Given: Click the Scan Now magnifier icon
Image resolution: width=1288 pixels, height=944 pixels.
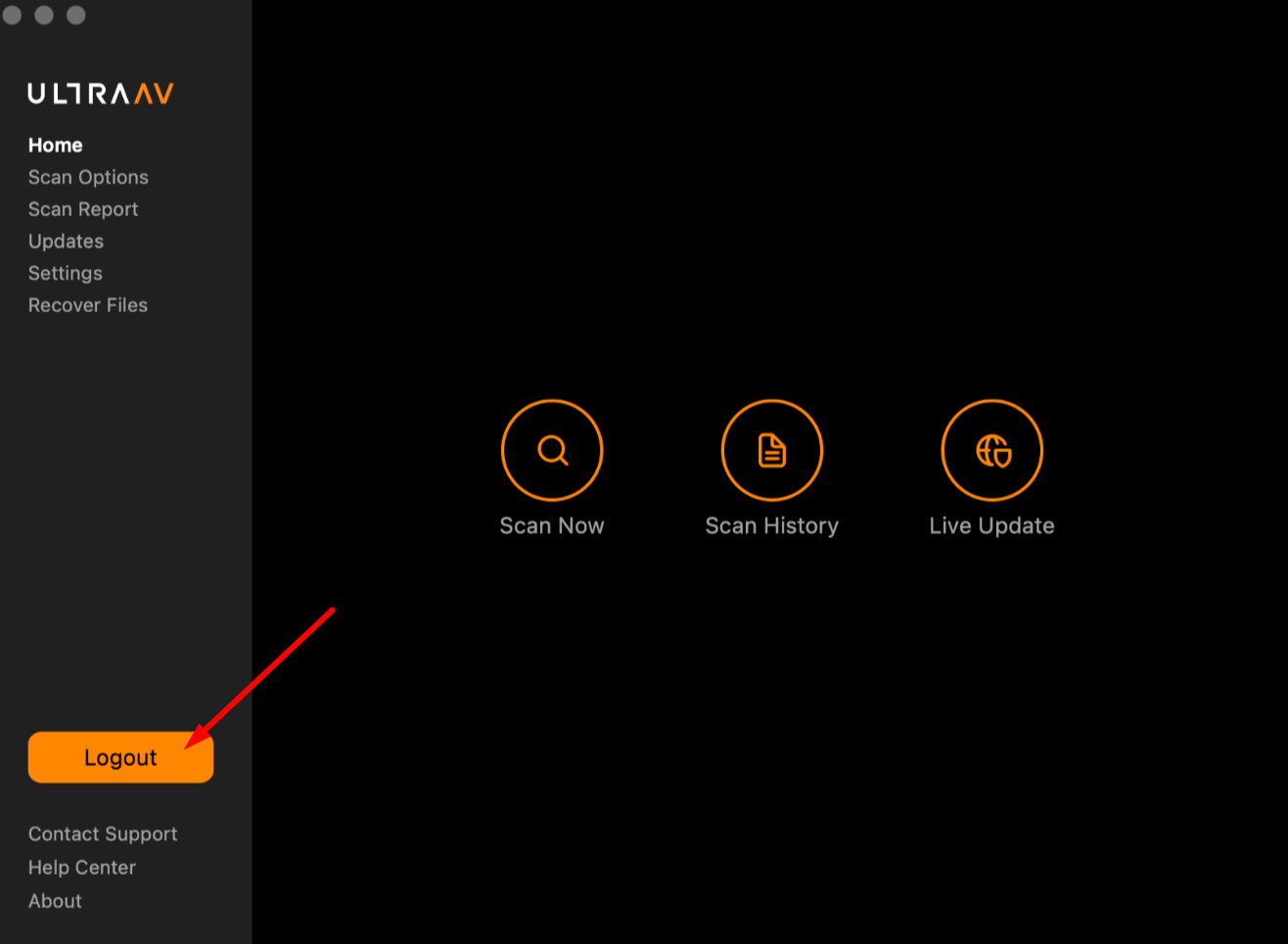Looking at the screenshot, I should point(552,450).
